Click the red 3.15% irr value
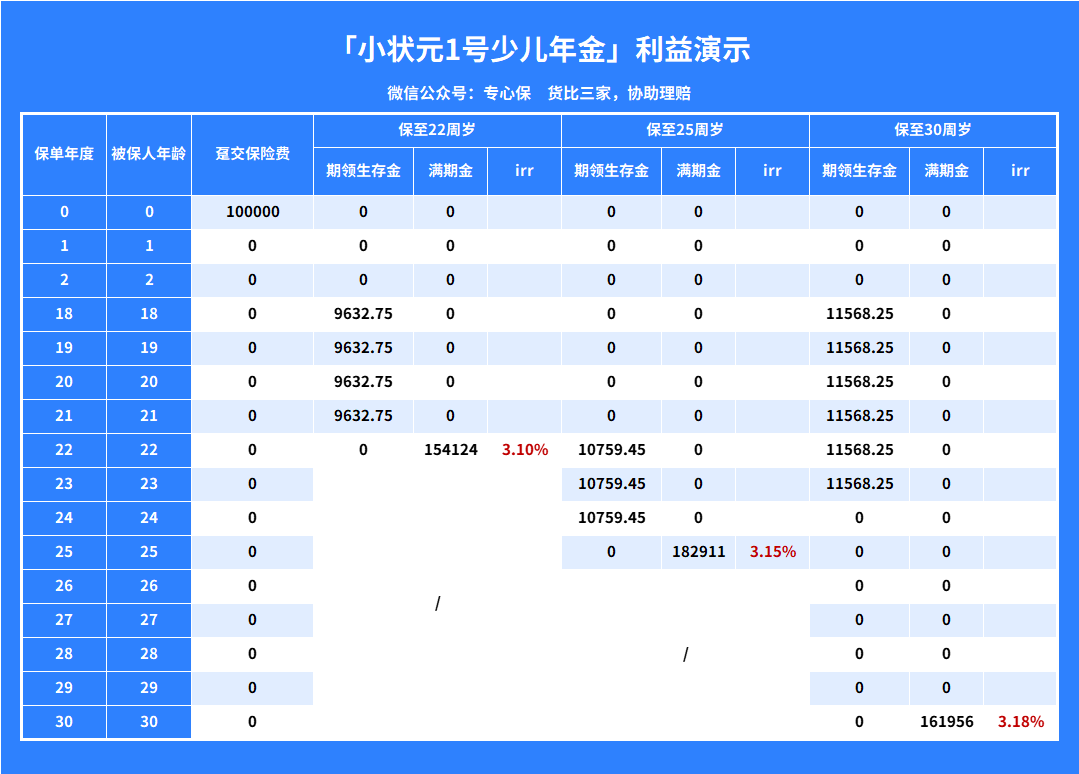Screen dimensions: 1079x774 point(773,552)
